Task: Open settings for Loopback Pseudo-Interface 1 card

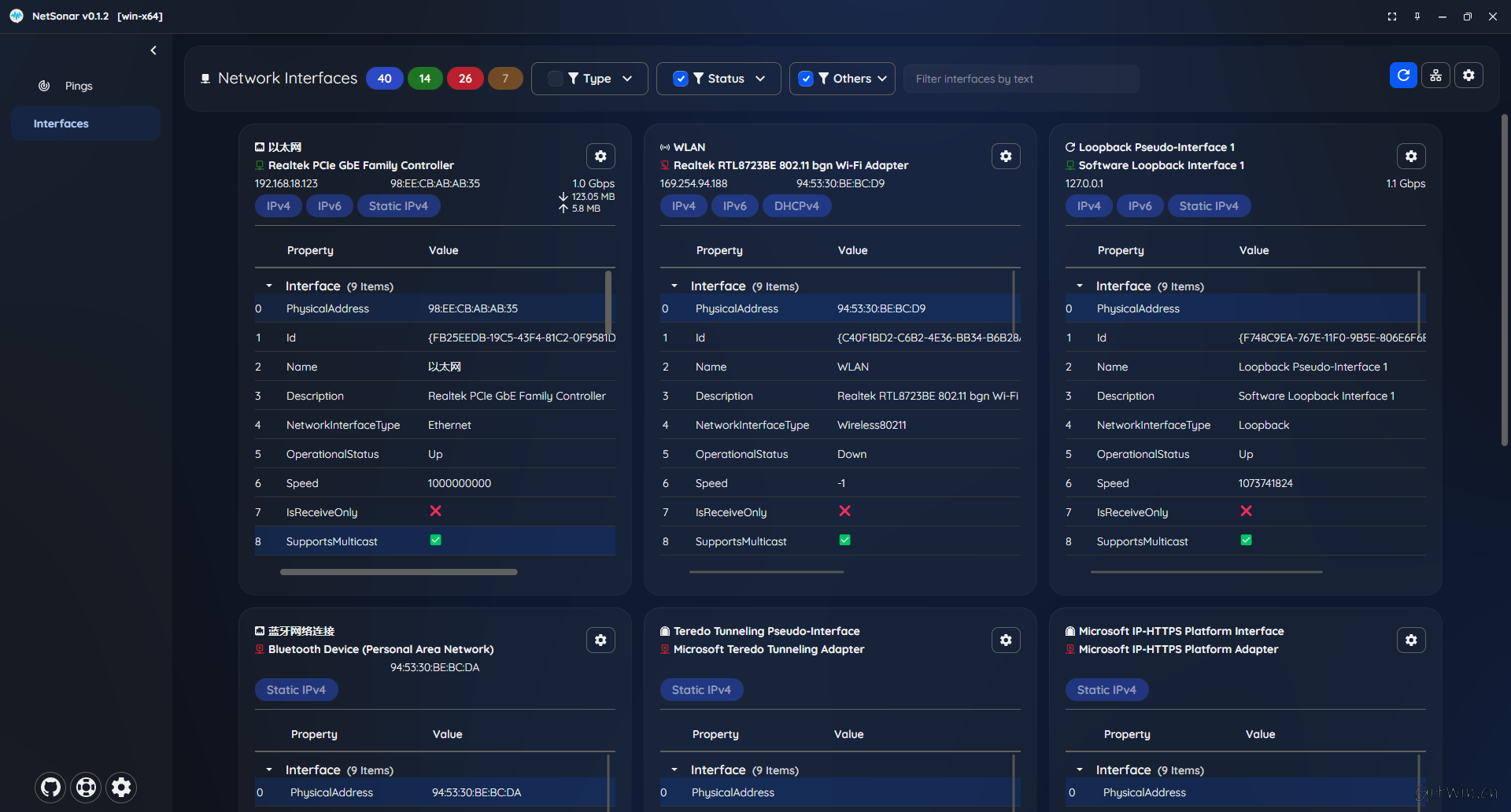Action: [1411, 157]
